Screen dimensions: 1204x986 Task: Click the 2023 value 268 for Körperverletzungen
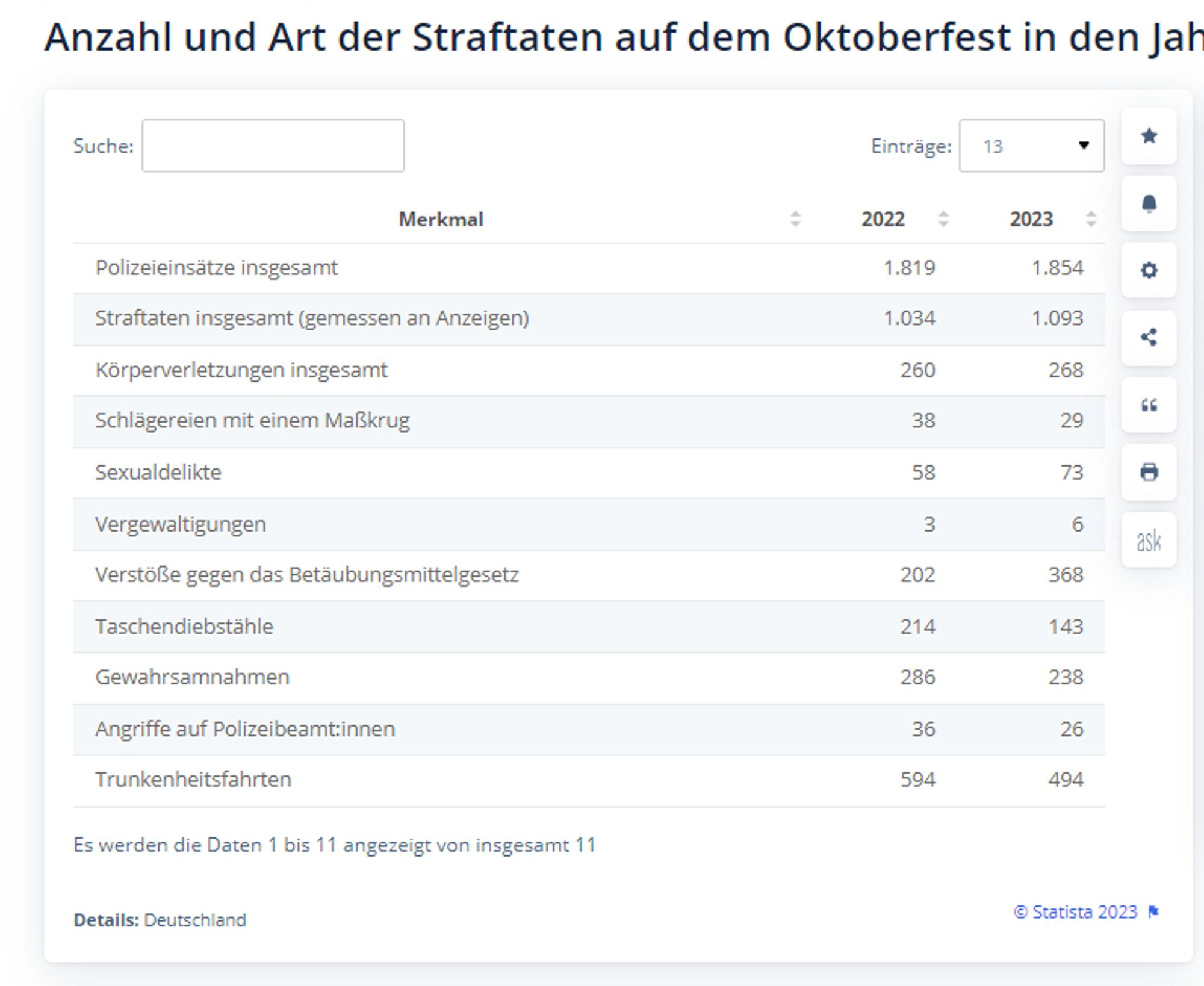(1066, 370)
